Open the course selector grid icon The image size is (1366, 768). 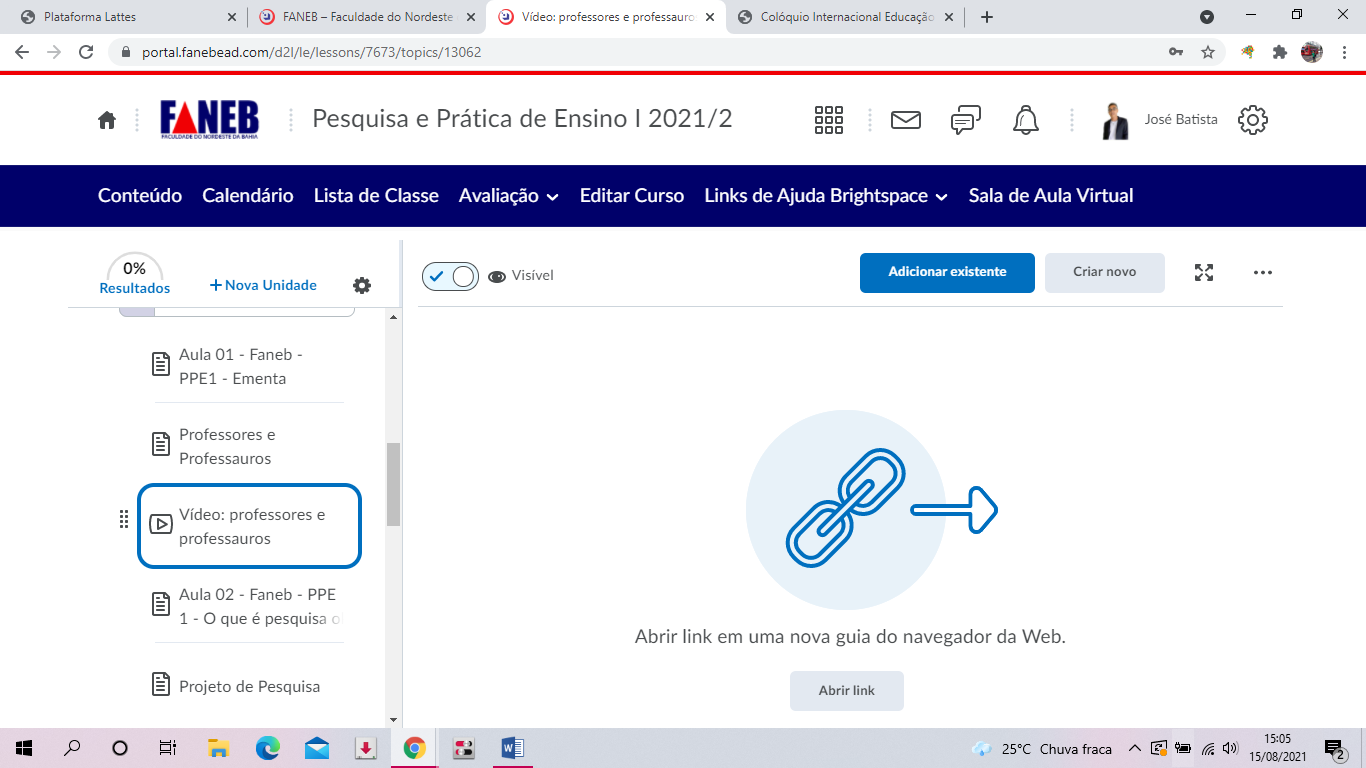click(829, 120)
